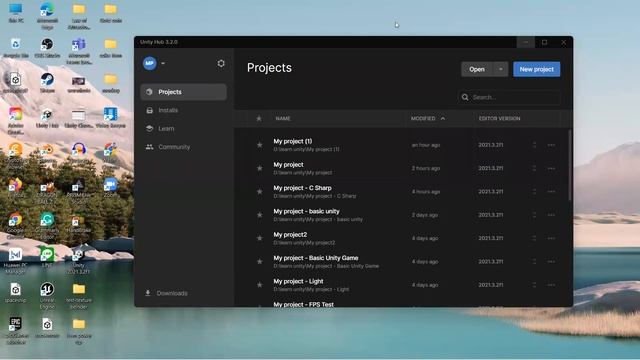640x360 pixels.
Task: Favorite My project - basic unity
Action: point(259,215)
